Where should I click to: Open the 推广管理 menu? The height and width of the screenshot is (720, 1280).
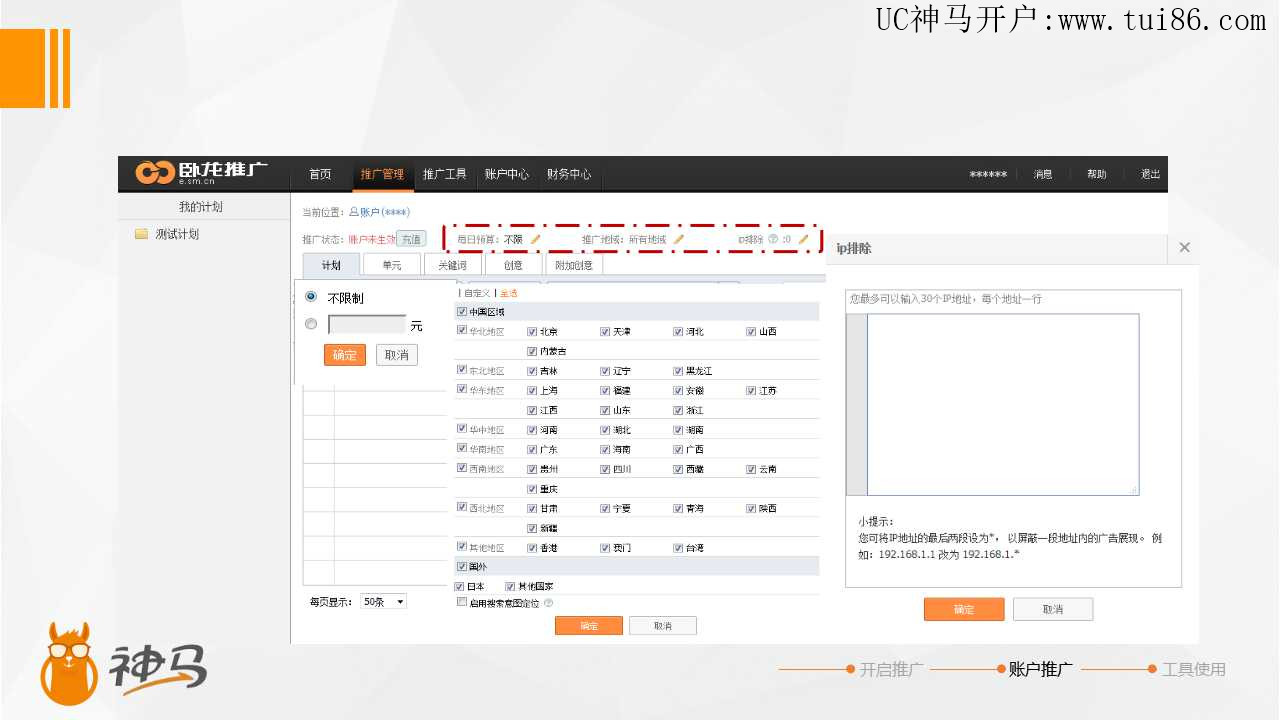382,174
